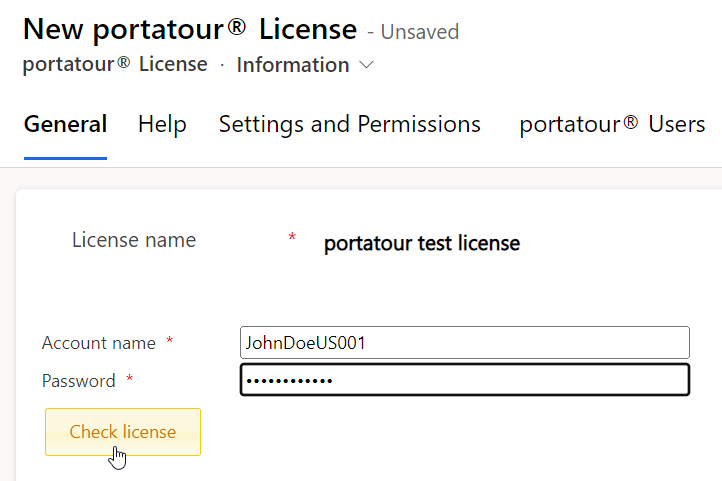Go to the portatour® Users tab
The width and height of the screenshot is (722, 481).
pos(612,125)
